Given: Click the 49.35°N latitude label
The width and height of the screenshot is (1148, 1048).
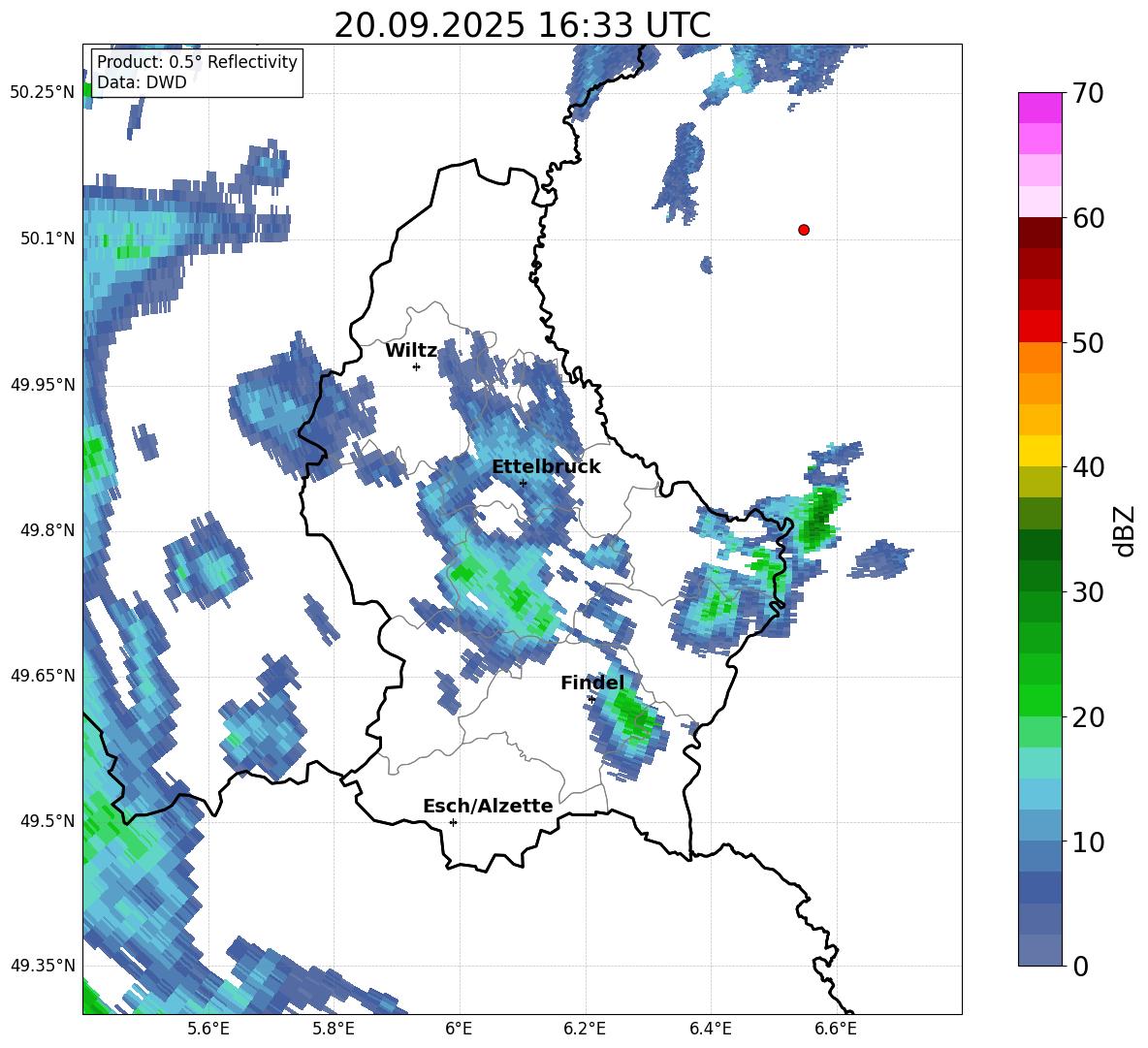Looking at the screenshot, I should point(43,966).
